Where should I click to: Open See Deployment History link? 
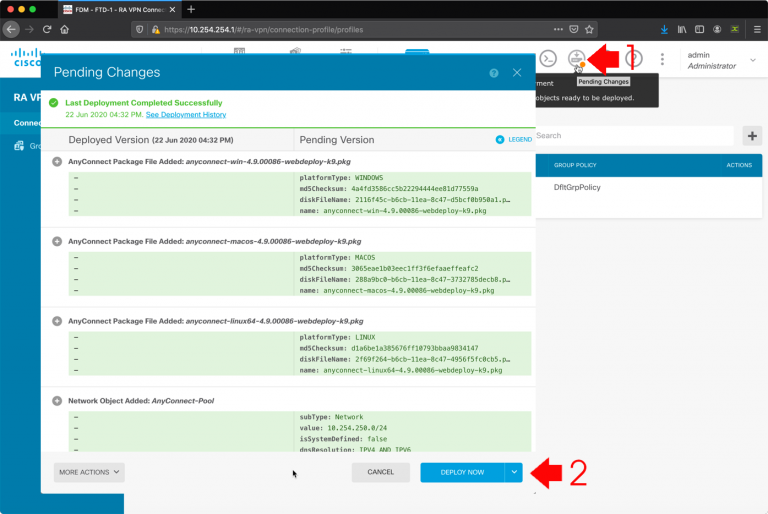[x=186, y=115]
